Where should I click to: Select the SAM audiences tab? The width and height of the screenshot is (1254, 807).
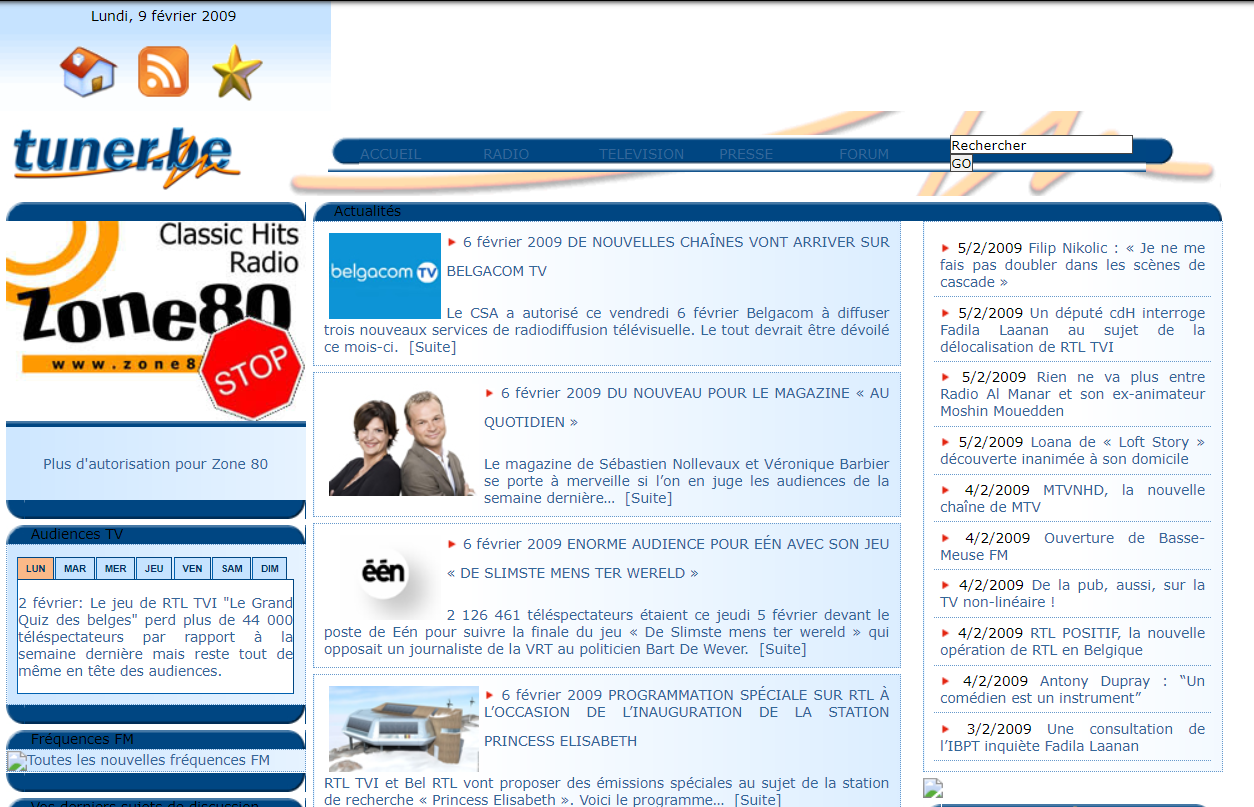pyautogui.click(x=232, y=569)
